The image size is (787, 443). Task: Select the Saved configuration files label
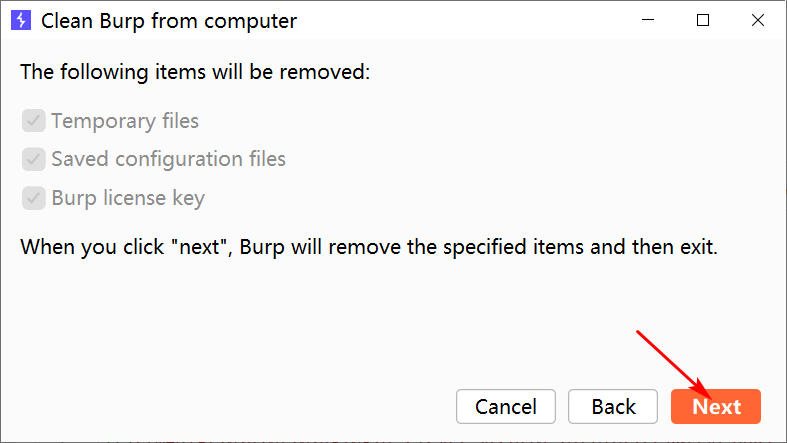tap(169, 159)
